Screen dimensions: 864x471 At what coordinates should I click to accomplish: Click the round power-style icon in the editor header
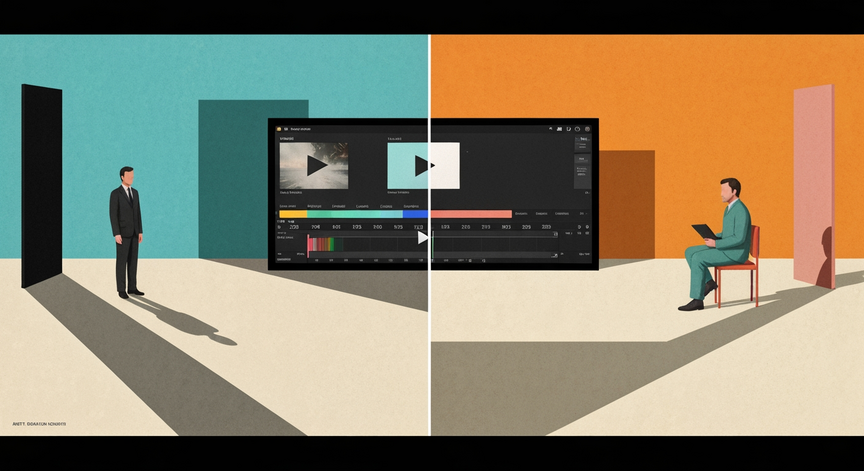[577, 129]
